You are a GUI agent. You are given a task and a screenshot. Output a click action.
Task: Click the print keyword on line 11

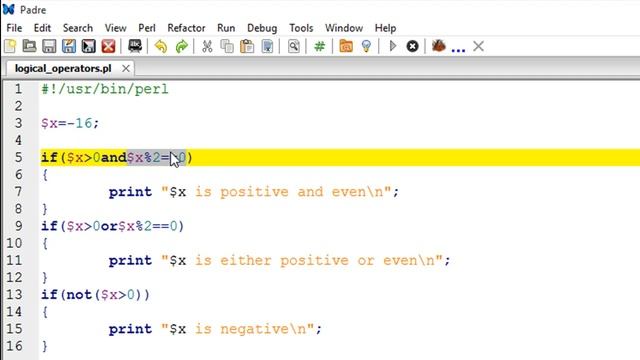(x=130, y=260)
